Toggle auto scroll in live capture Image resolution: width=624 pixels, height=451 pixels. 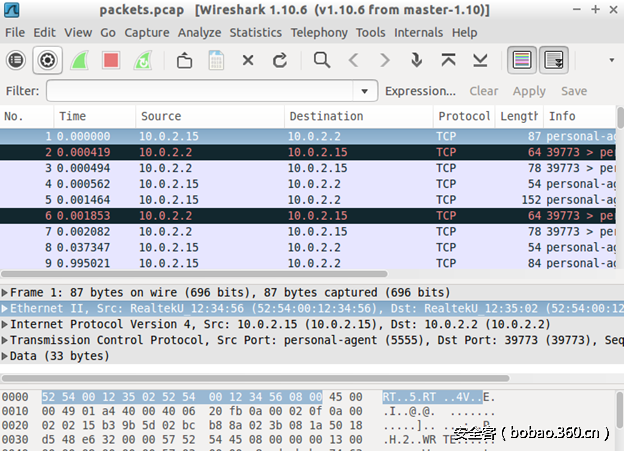click(x=554, y=60)
